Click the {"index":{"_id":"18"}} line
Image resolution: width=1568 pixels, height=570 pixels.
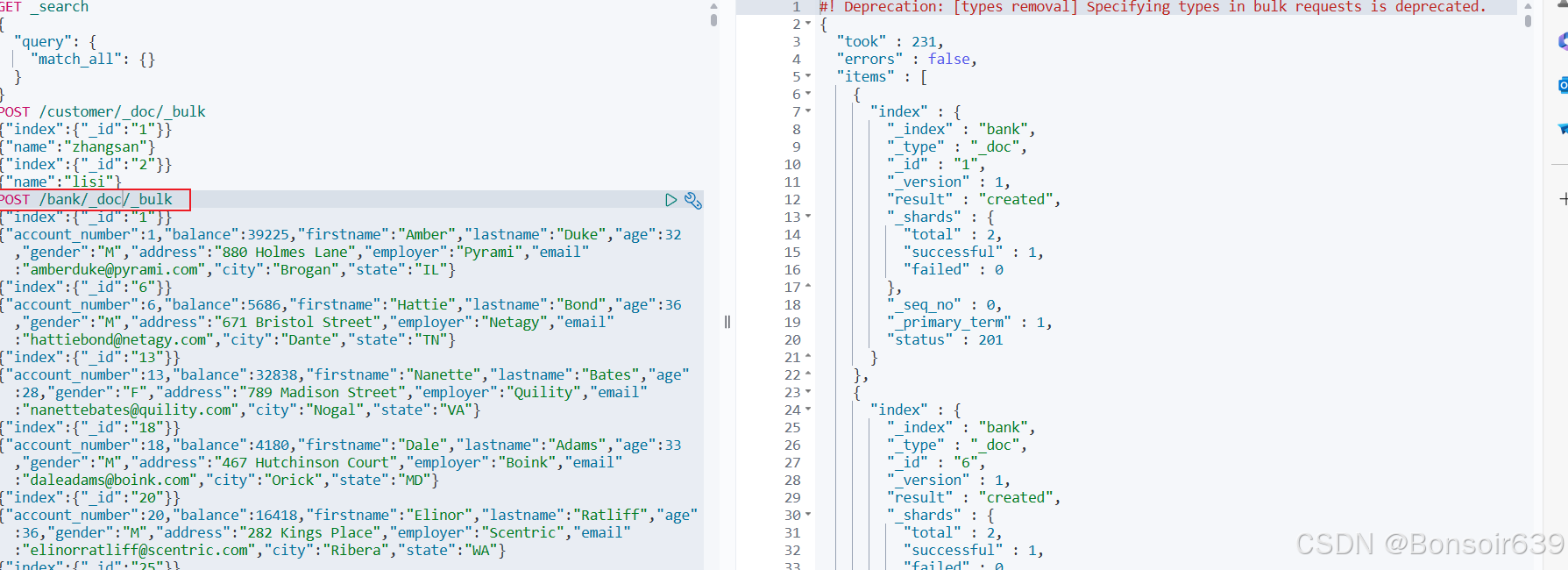coord(90,428)
